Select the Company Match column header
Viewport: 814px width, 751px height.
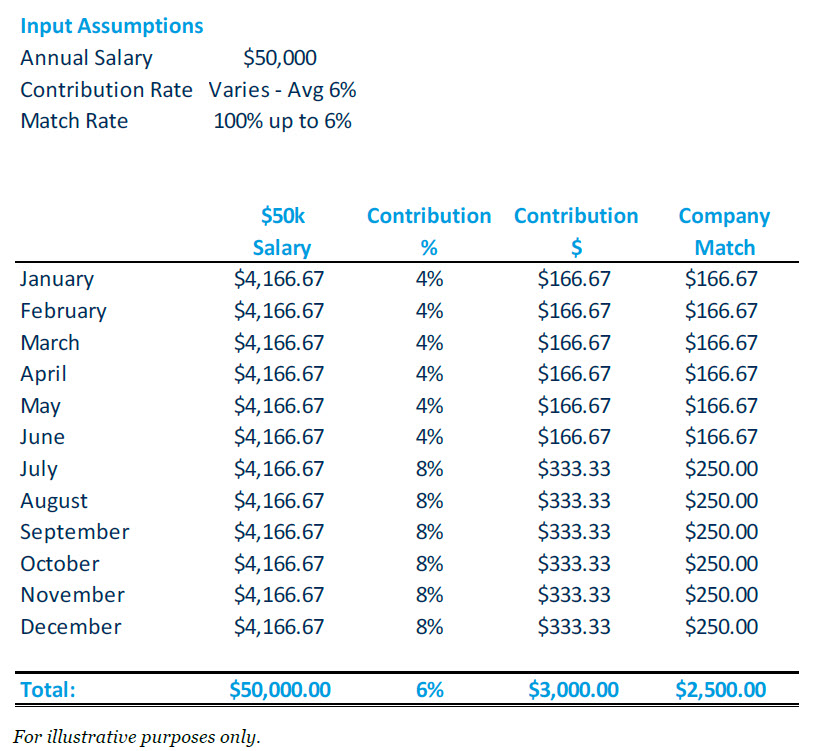coord(724,232)
